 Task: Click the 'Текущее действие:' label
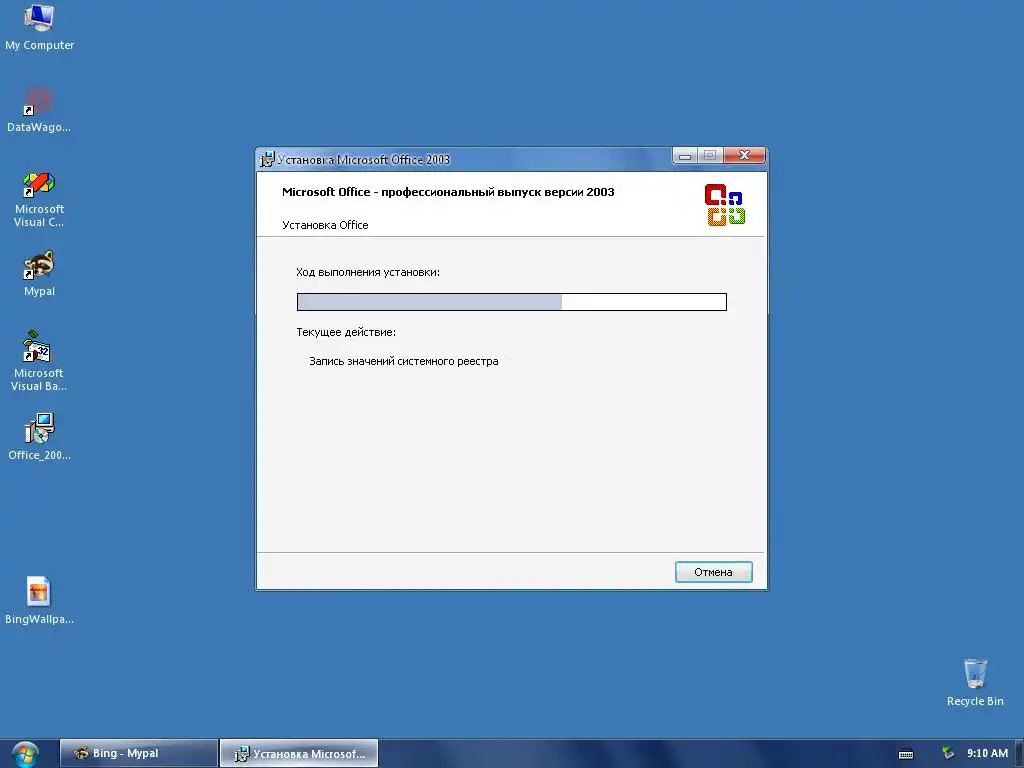346,332
